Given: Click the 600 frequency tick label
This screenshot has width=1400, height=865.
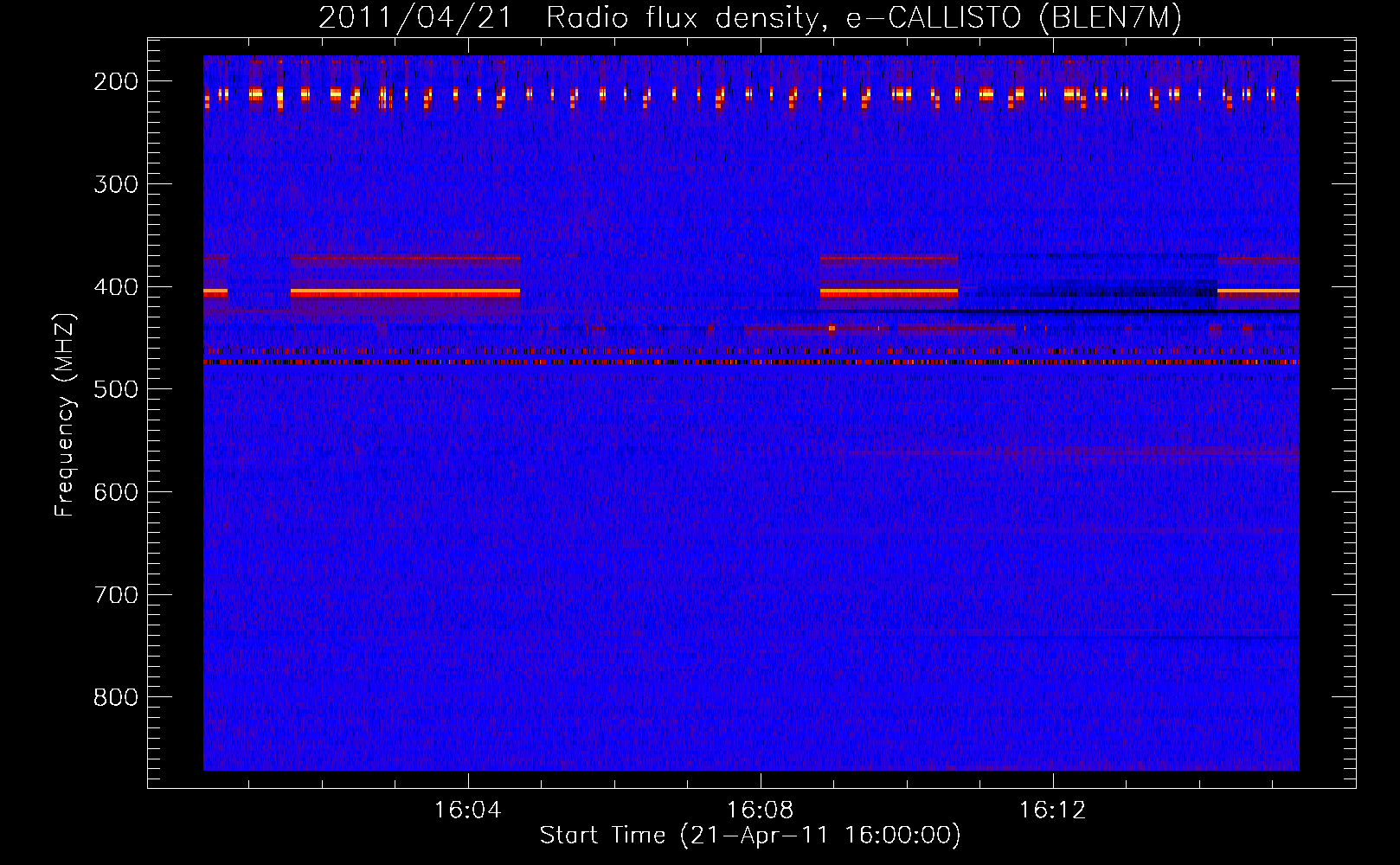Looking at the screenshot, I should click(x=116, y=492).
